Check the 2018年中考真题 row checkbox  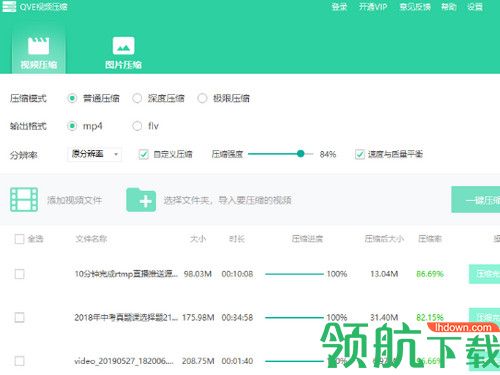coord(20,317)
